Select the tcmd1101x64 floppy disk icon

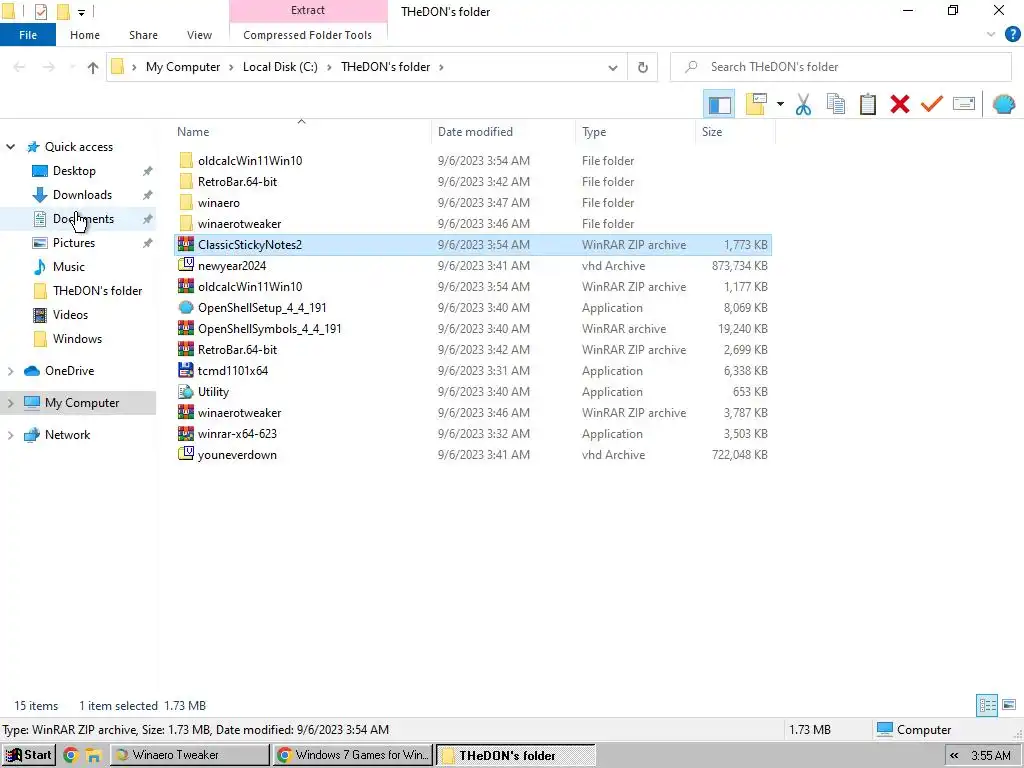point(186,370)
